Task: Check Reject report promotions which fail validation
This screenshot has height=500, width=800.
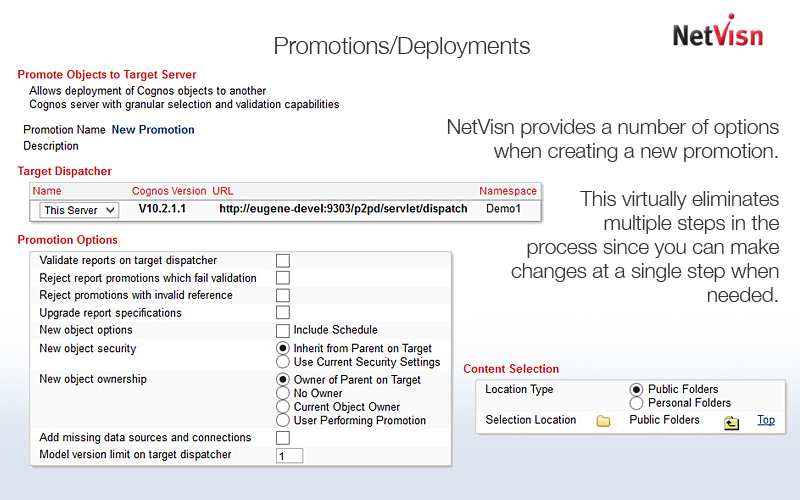Action: tap(283, 278)
